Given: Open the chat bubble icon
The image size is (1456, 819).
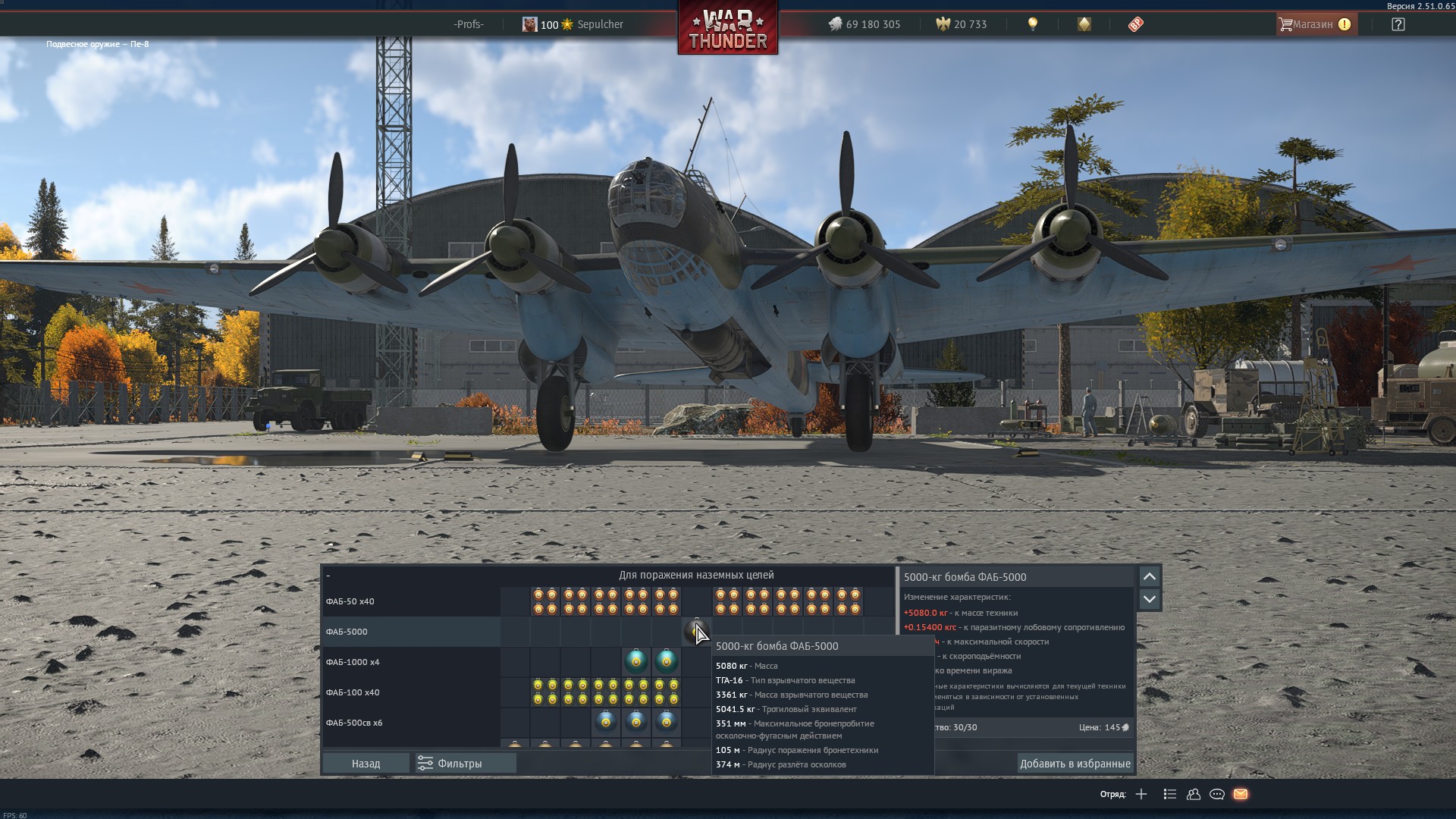Looking at the screenshot, I should [1217, 794].
